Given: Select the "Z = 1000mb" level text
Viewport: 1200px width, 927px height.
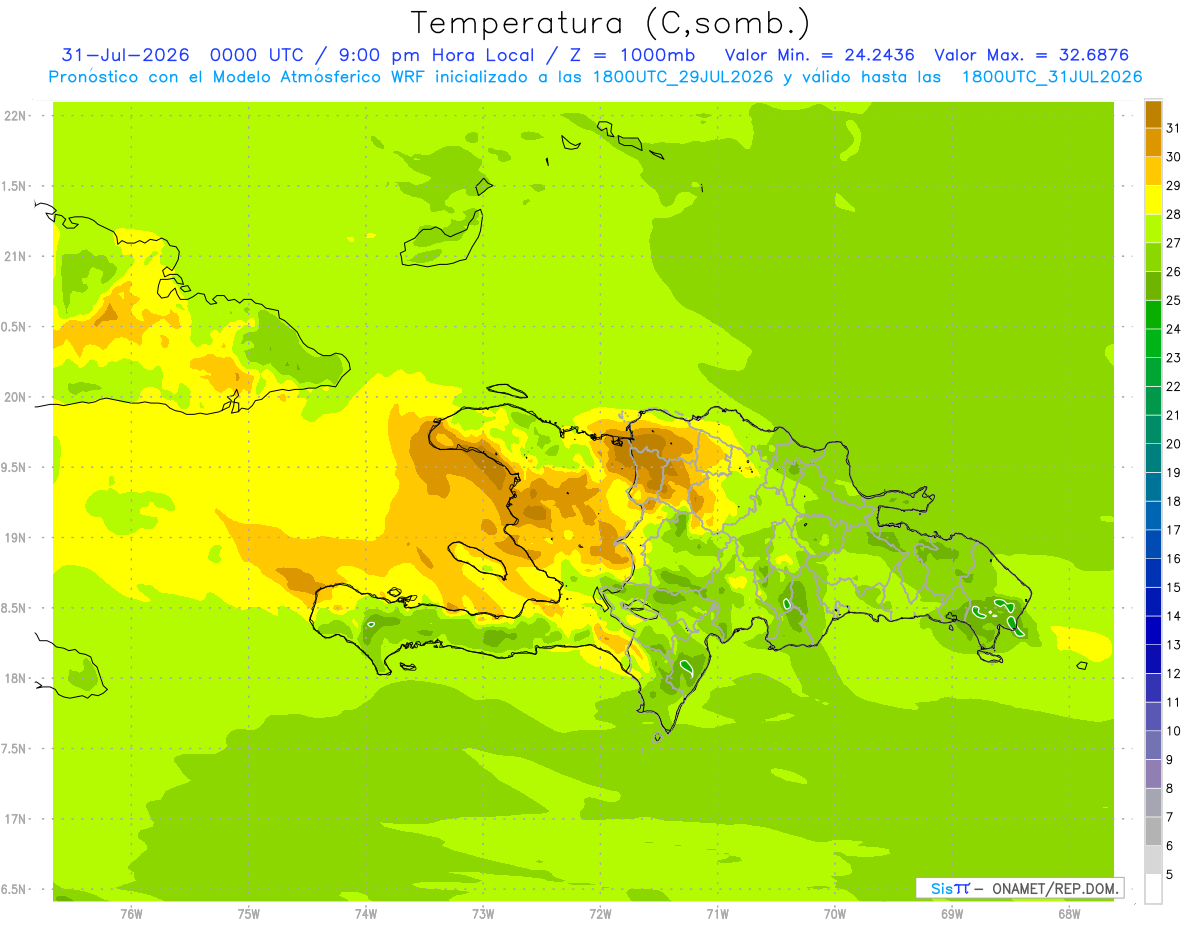Looking at the screenshot, I should pos(633,55).
